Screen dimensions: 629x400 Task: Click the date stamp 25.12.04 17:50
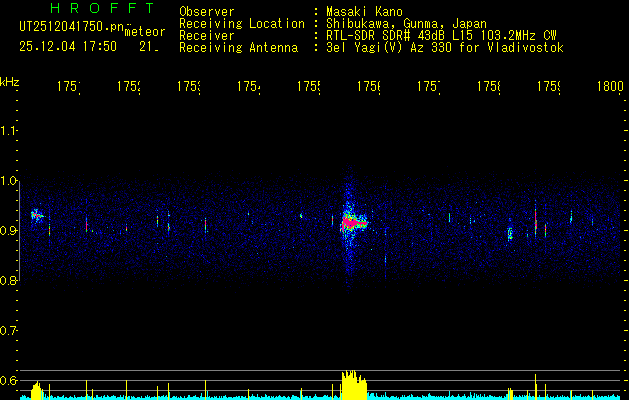click(68, 47)
